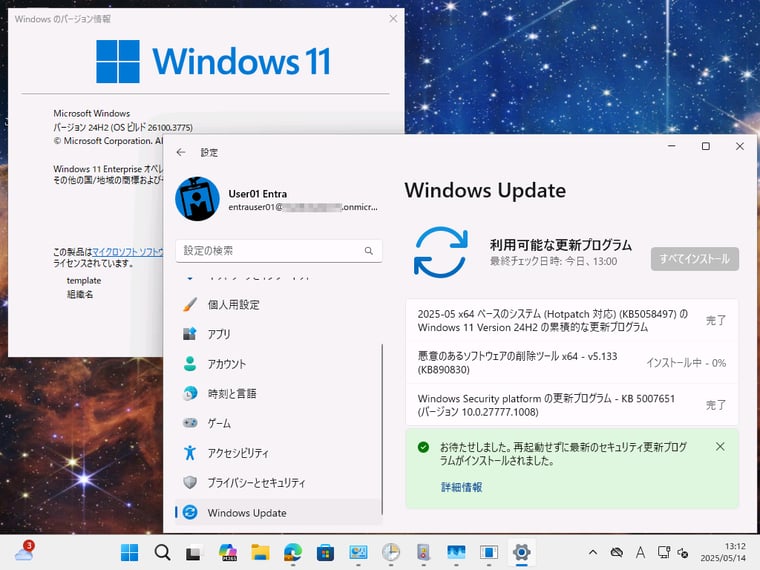This screenshot has height=570, width=760.
Task: Open 時刻と言語 settings page
Action: (x=279, y=394)
